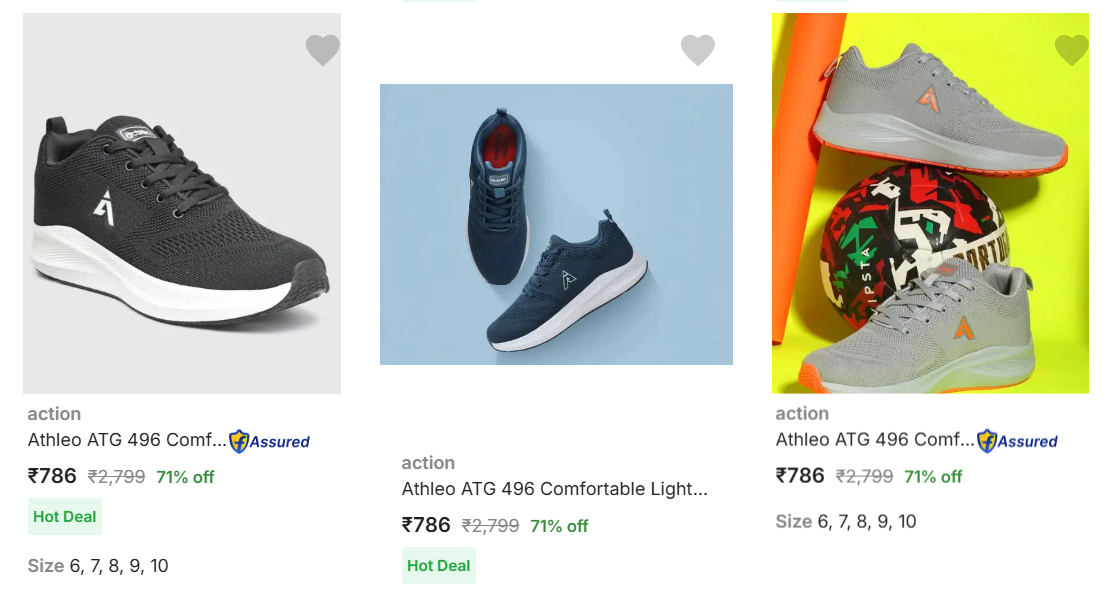Click the ₹786 price of navy sneaker
This screenshot has width=1112, height=592.
(426, 525)
